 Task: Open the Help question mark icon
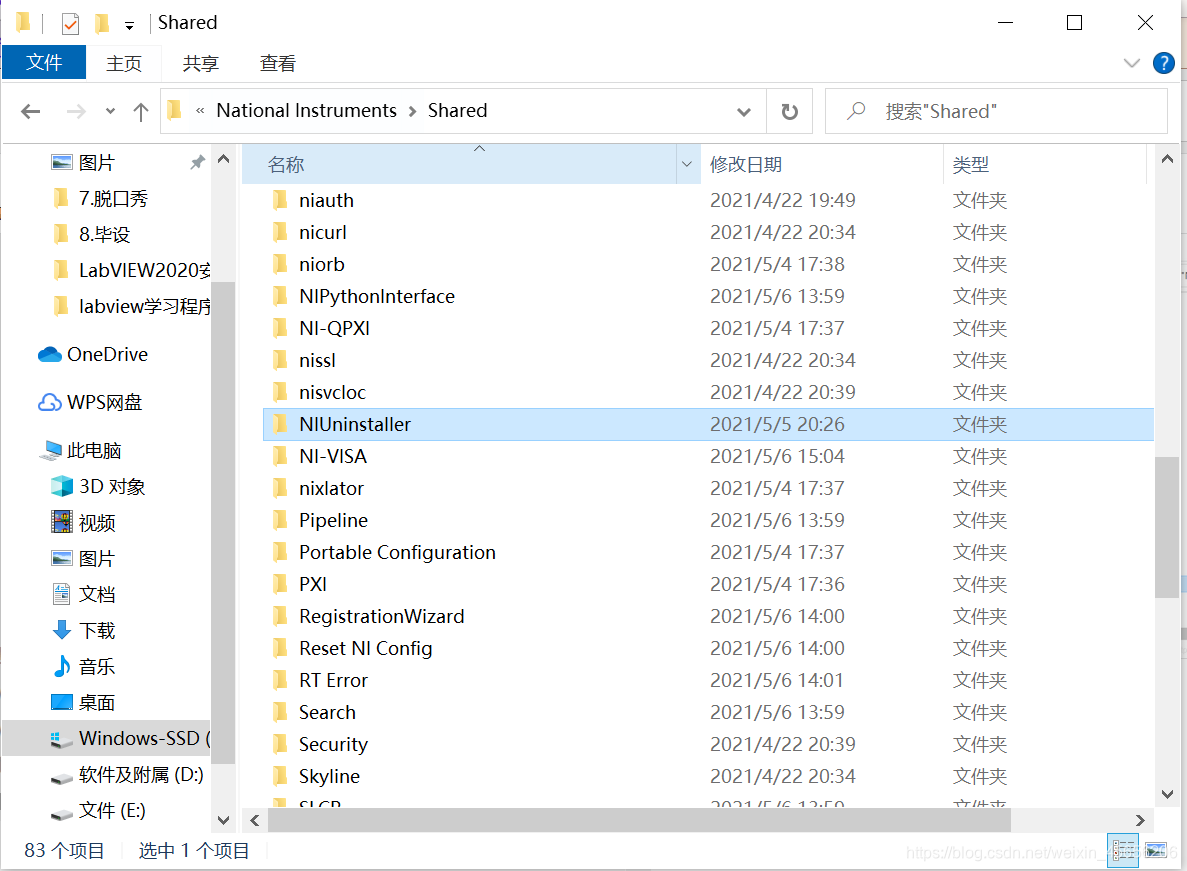(x=1164, y=63)
